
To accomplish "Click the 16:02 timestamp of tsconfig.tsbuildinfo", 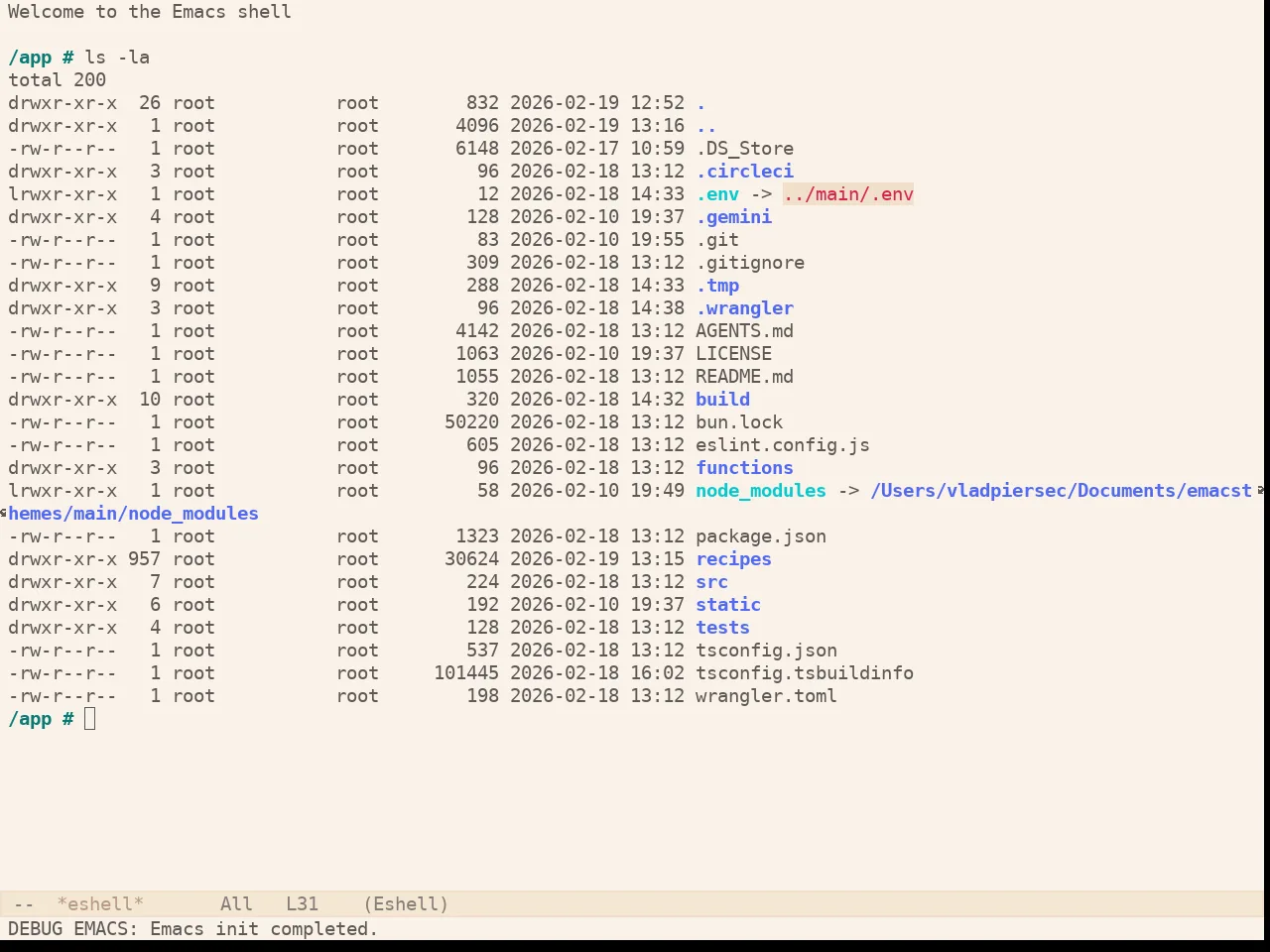I will tap(657, 673).
